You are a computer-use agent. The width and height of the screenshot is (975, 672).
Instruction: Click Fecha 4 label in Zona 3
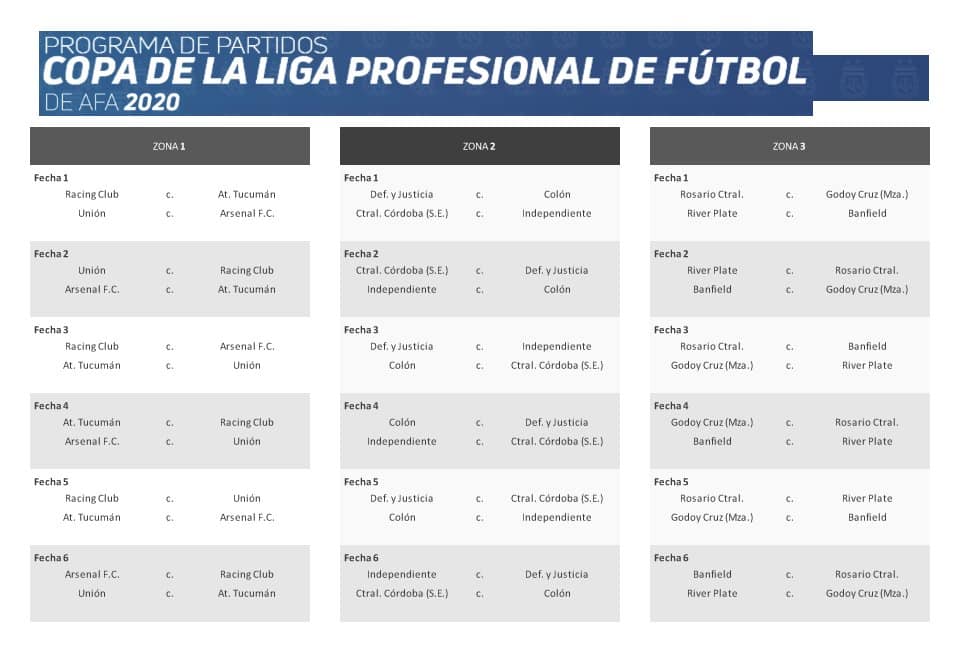pyautogui.click(x=671, y=406)
